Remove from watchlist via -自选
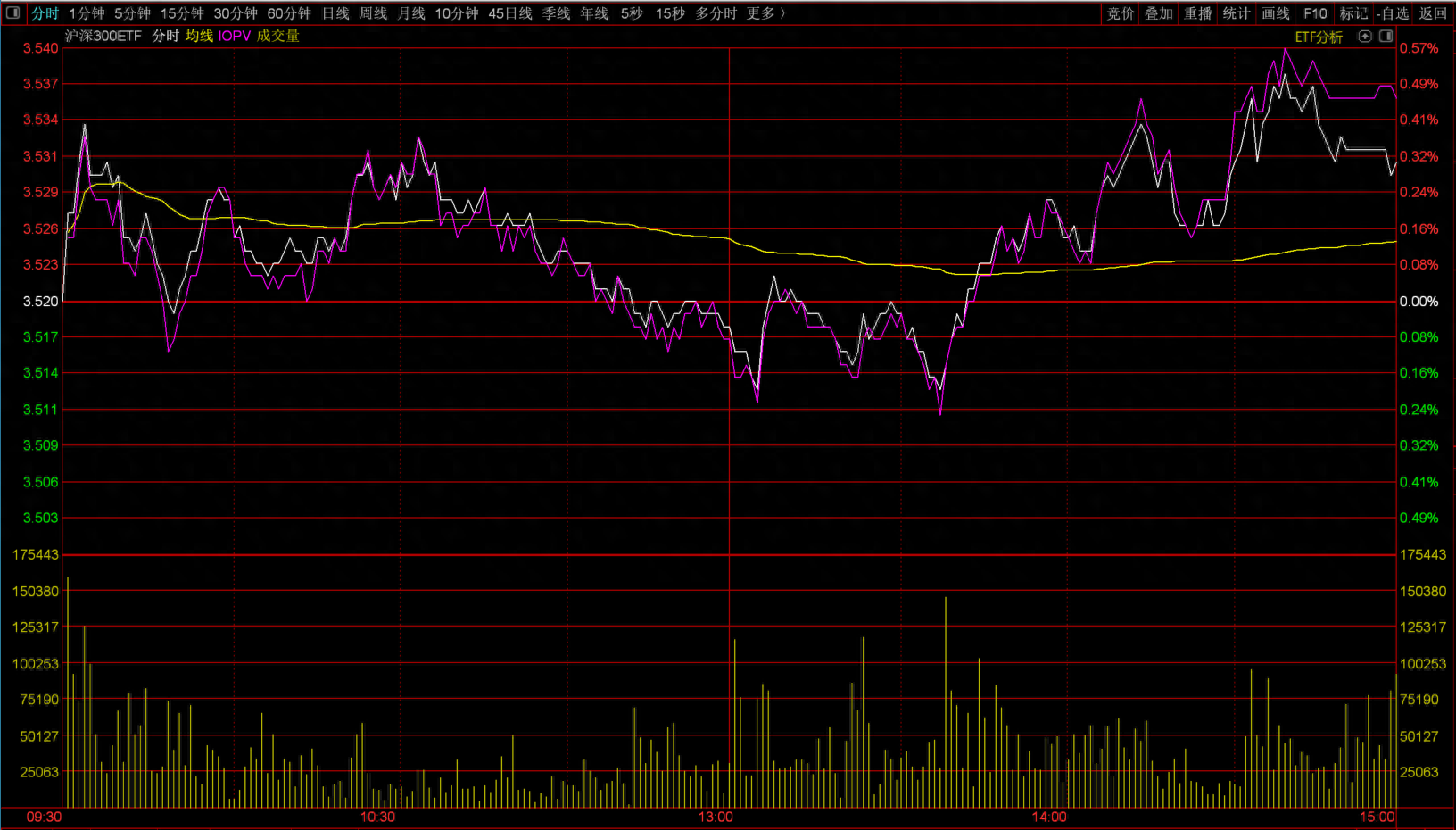 1393,13
